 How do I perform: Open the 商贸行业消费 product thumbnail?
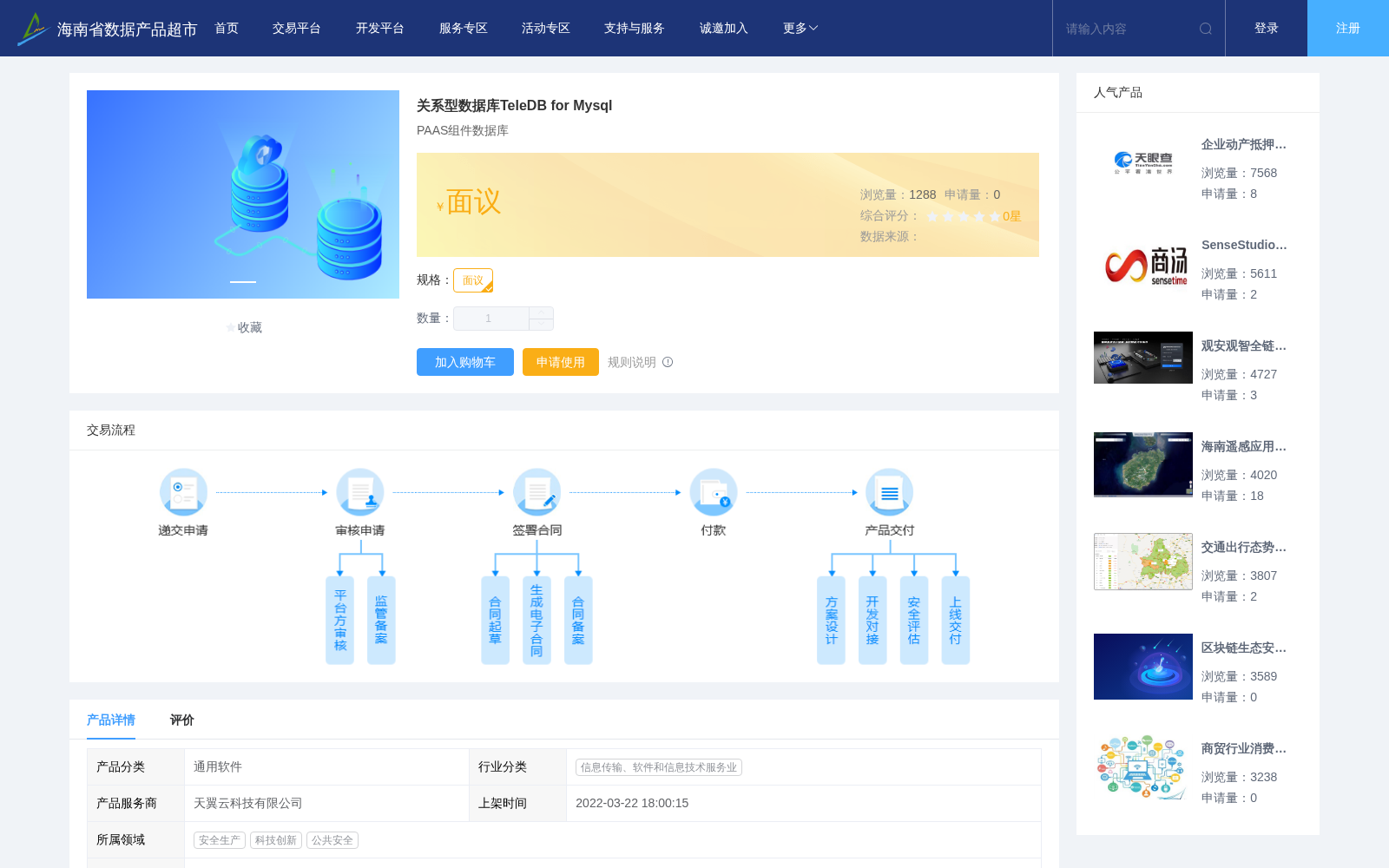tap(1143, 767)
